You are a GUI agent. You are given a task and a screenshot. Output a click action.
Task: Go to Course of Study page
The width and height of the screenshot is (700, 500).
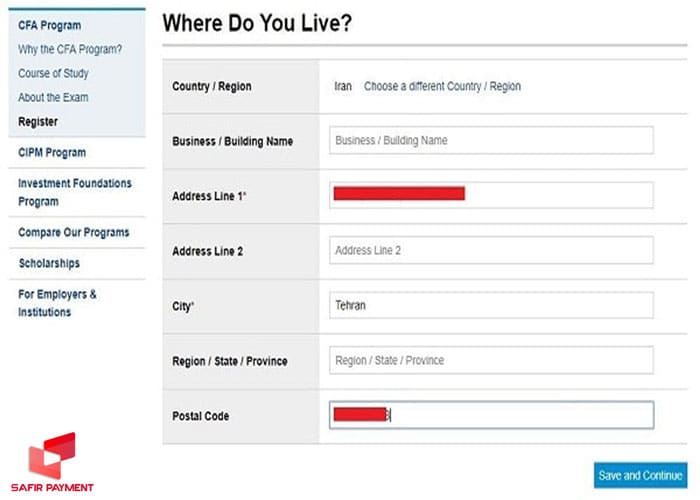point(53,73)
